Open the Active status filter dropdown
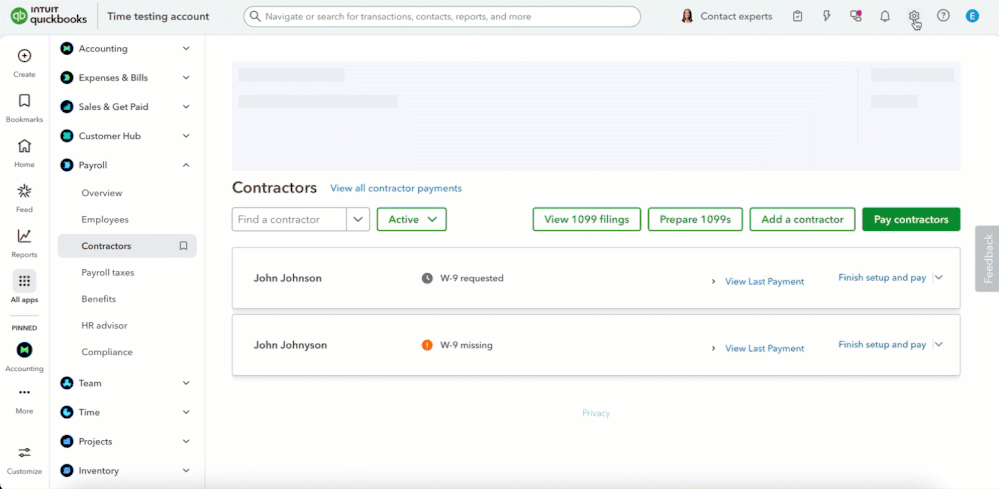The image size is (999, 489). (x=411, y=220)
